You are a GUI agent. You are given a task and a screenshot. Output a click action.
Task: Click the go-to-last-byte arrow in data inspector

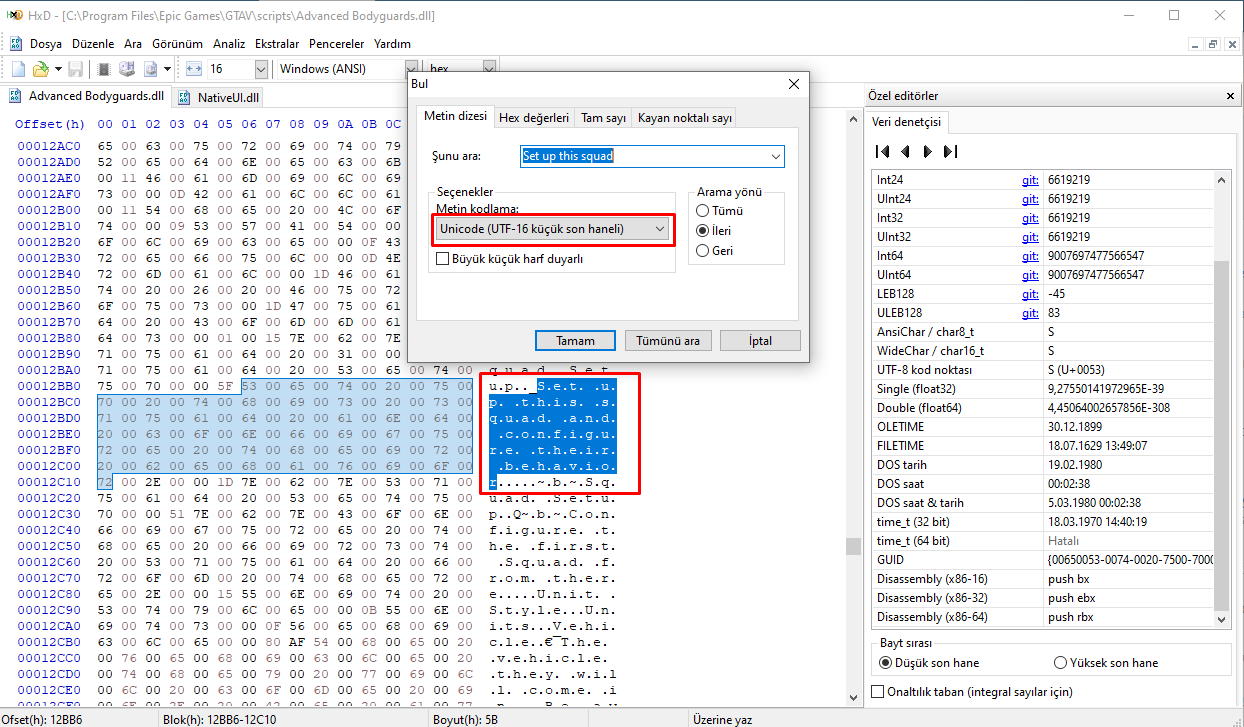coord(951,152)
